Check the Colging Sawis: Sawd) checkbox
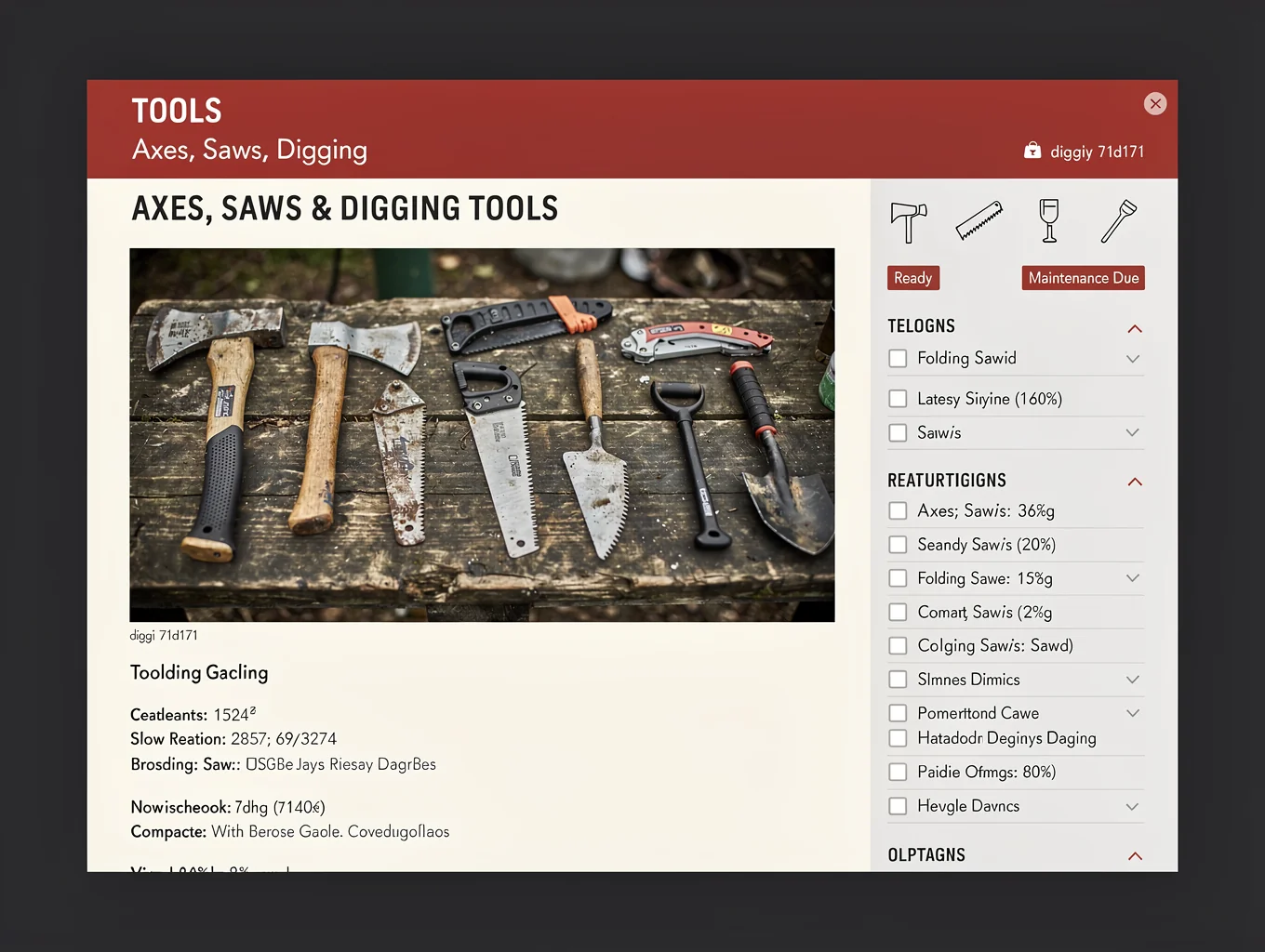The width and height of the screenshot is (1265, 952). tap(898, 645)
